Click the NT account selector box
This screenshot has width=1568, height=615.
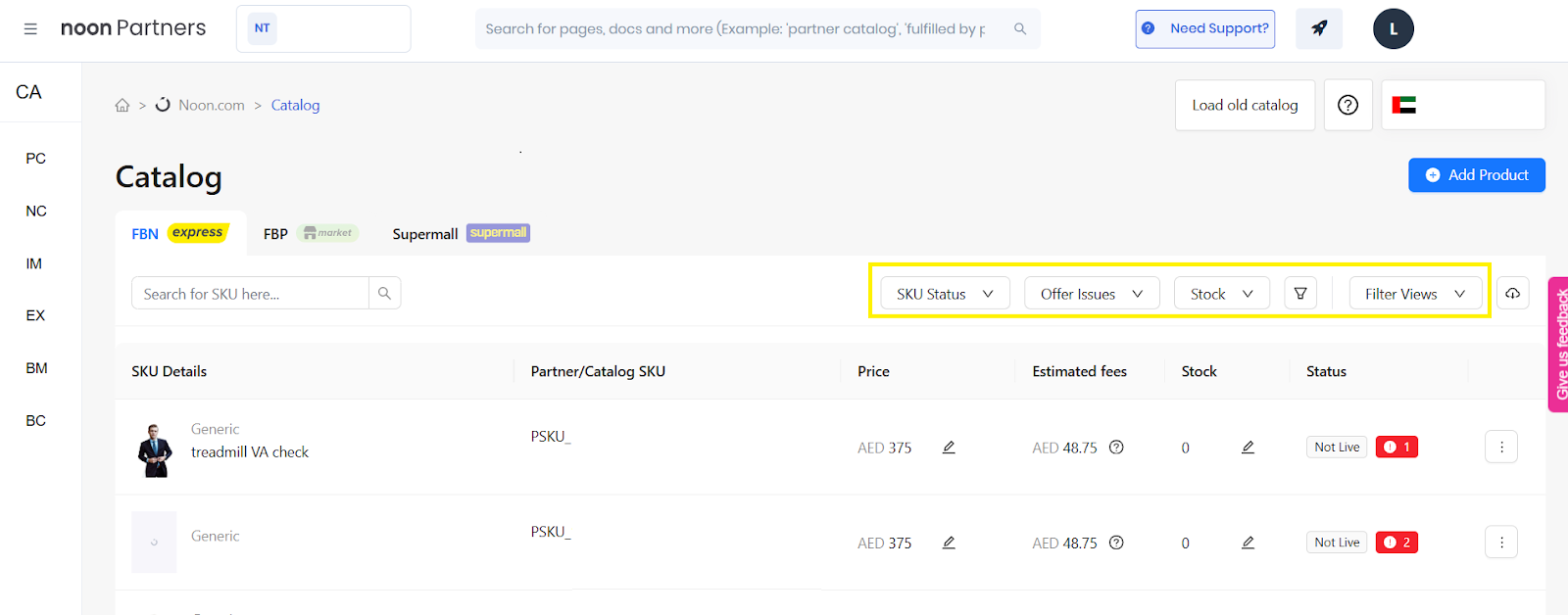point(323,28)
